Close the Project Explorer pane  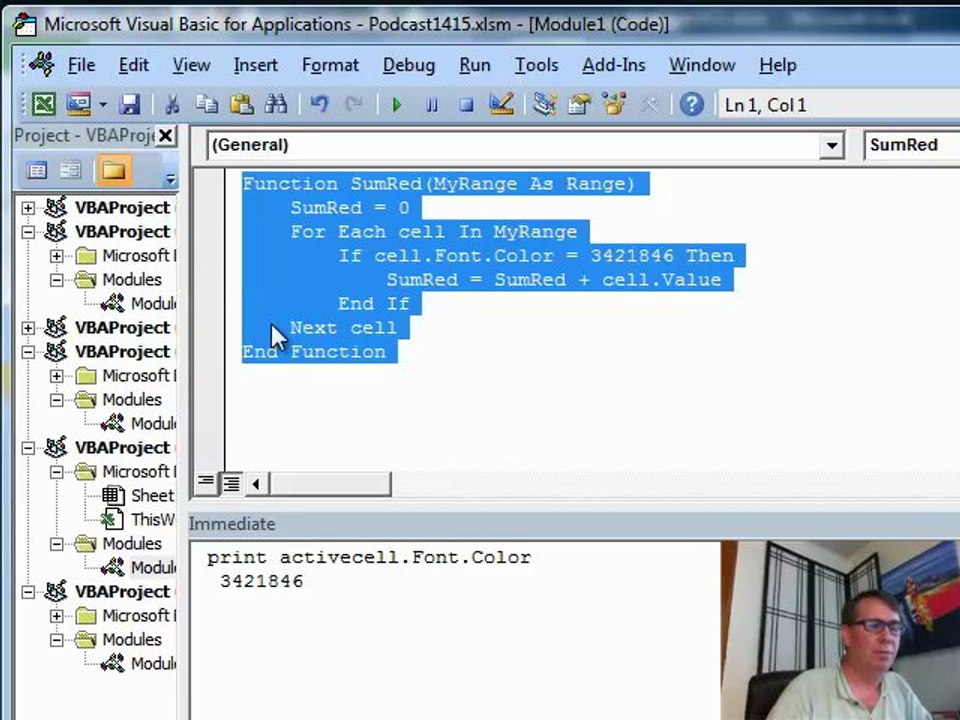[x=165, y=135]
